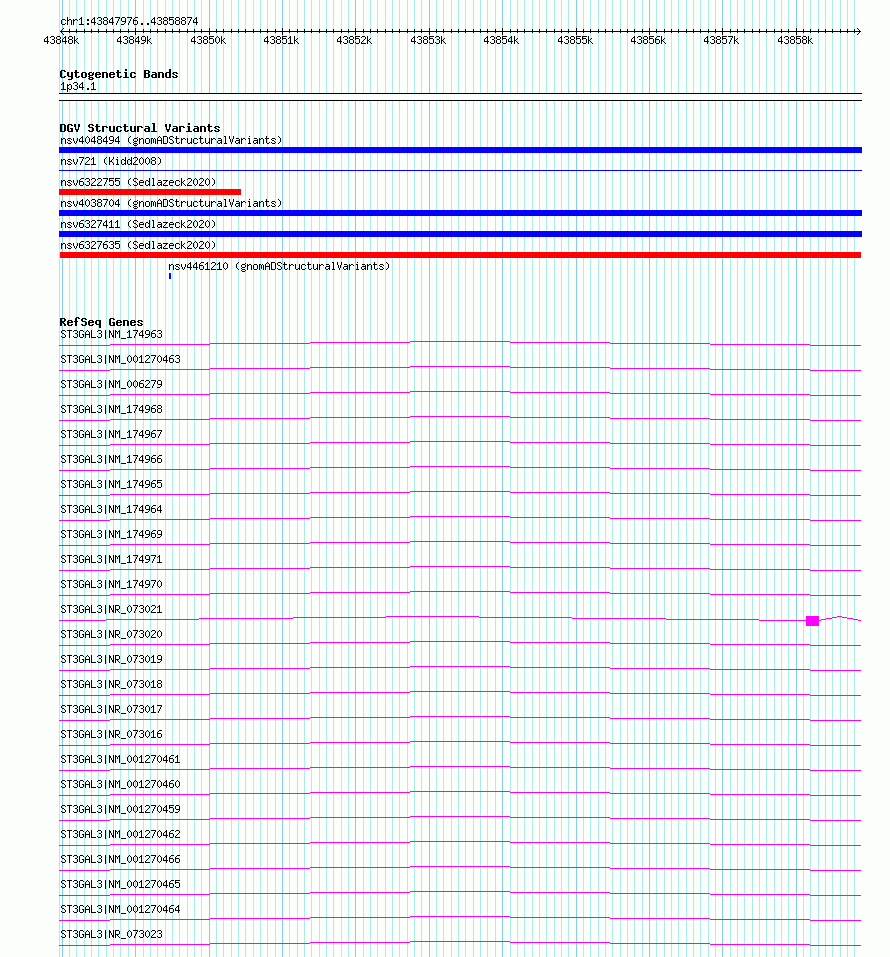Select transcript ST3GAL3|NR_073023
Screen dimensions: 890x957
click(x=112, y=935)
